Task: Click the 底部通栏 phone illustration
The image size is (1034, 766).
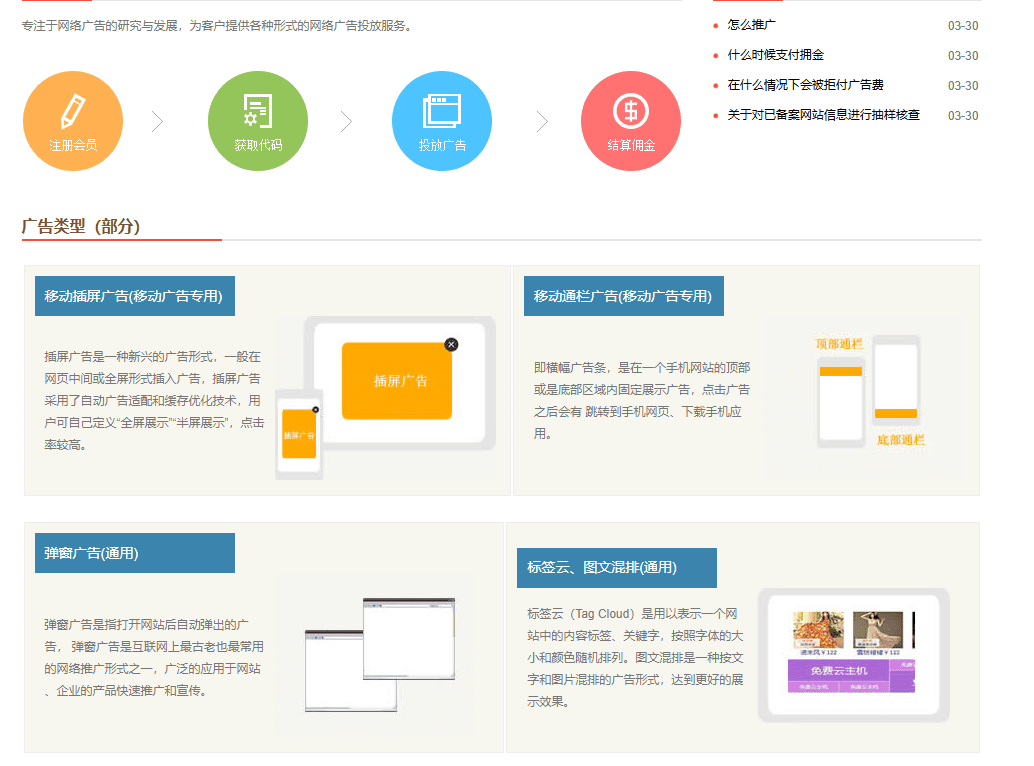Action: pyautogui.click(x=896, y=380)
